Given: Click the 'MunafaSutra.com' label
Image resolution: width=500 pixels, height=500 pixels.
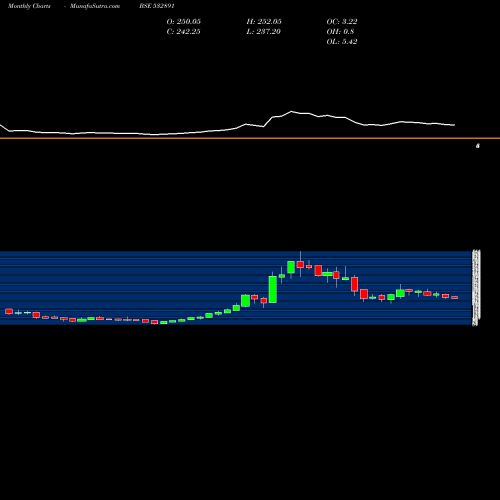Looking at the screenshot, I should click(95, 6).
